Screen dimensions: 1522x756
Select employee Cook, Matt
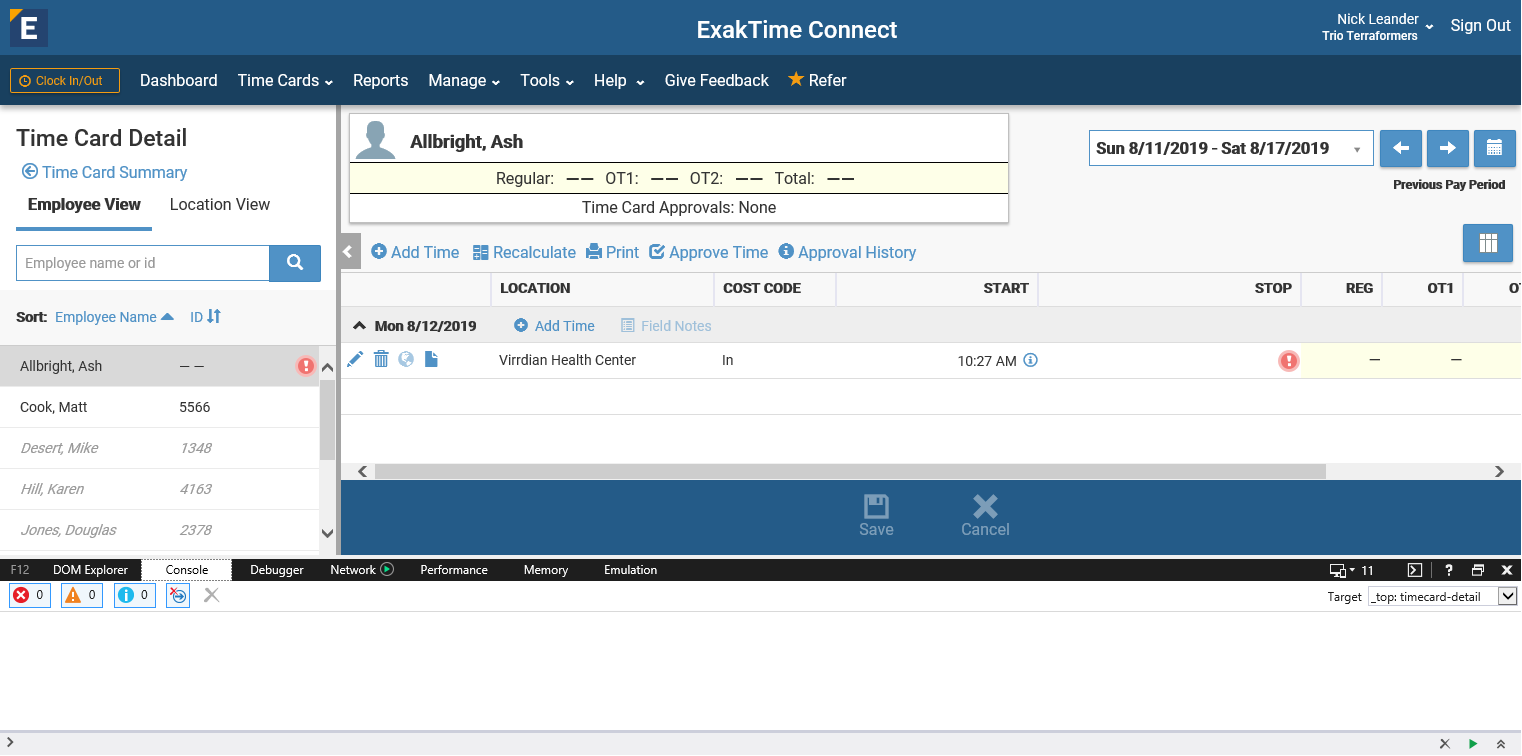(160, 407)
